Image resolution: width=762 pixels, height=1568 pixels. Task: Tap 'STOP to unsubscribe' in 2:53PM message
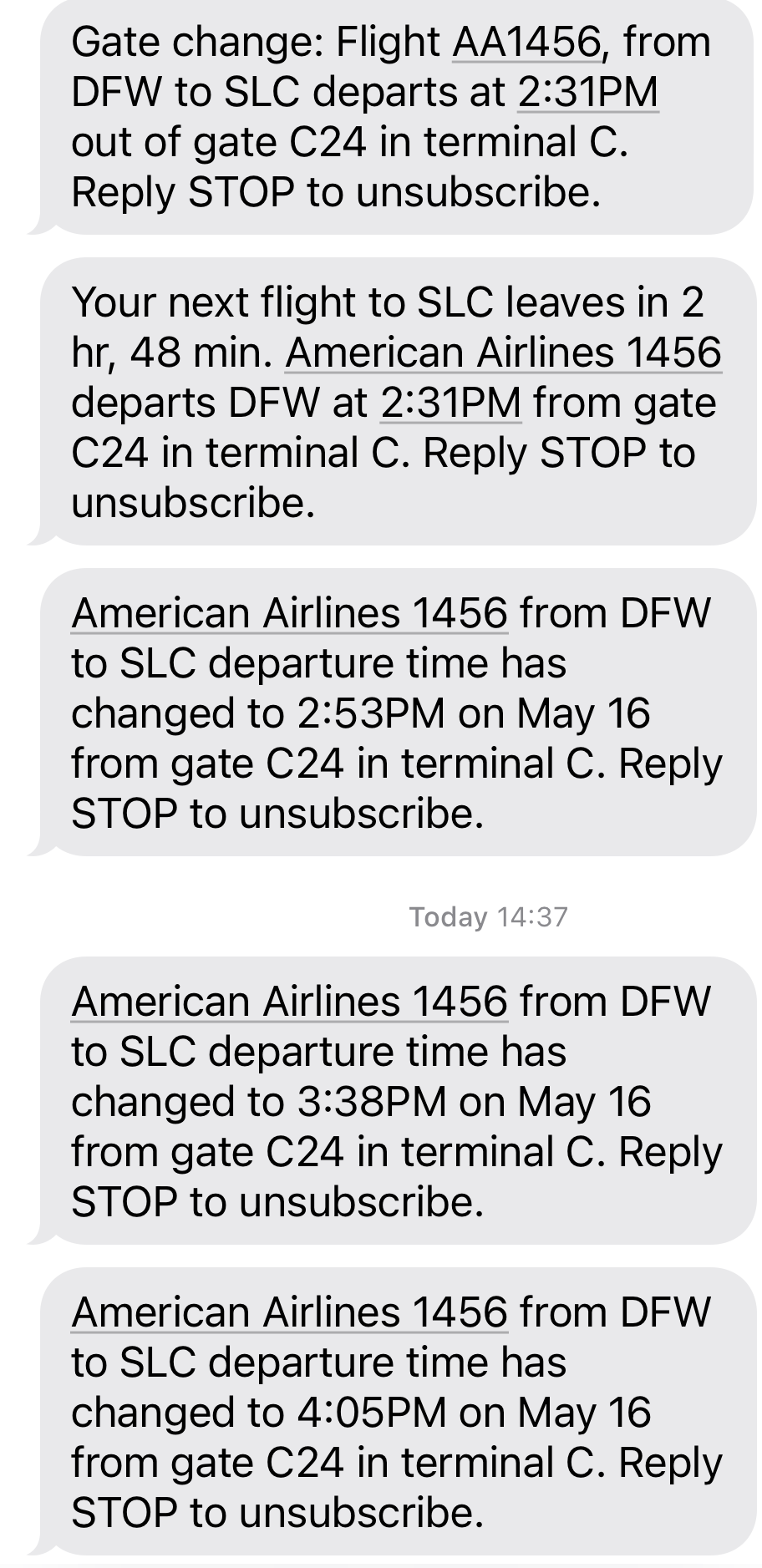(277, 814)
